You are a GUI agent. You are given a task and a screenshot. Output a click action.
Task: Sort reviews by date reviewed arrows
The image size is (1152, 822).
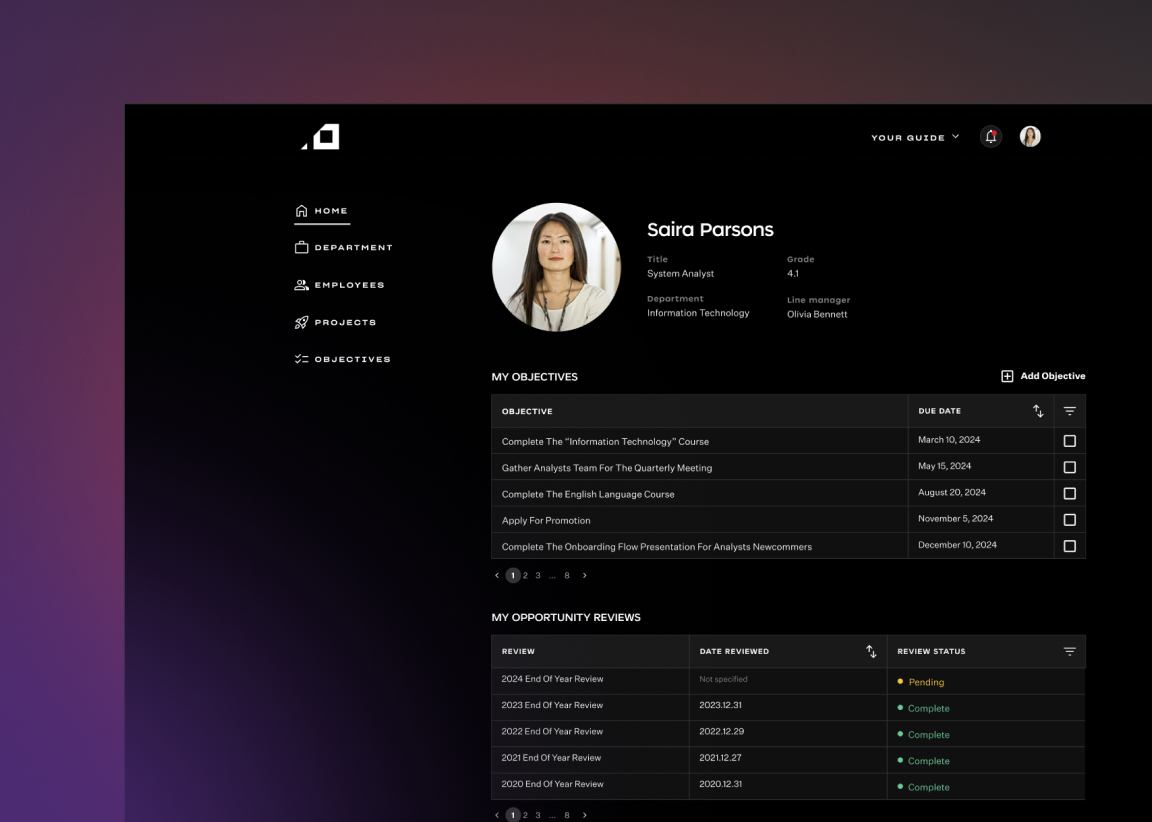[871, 651]
